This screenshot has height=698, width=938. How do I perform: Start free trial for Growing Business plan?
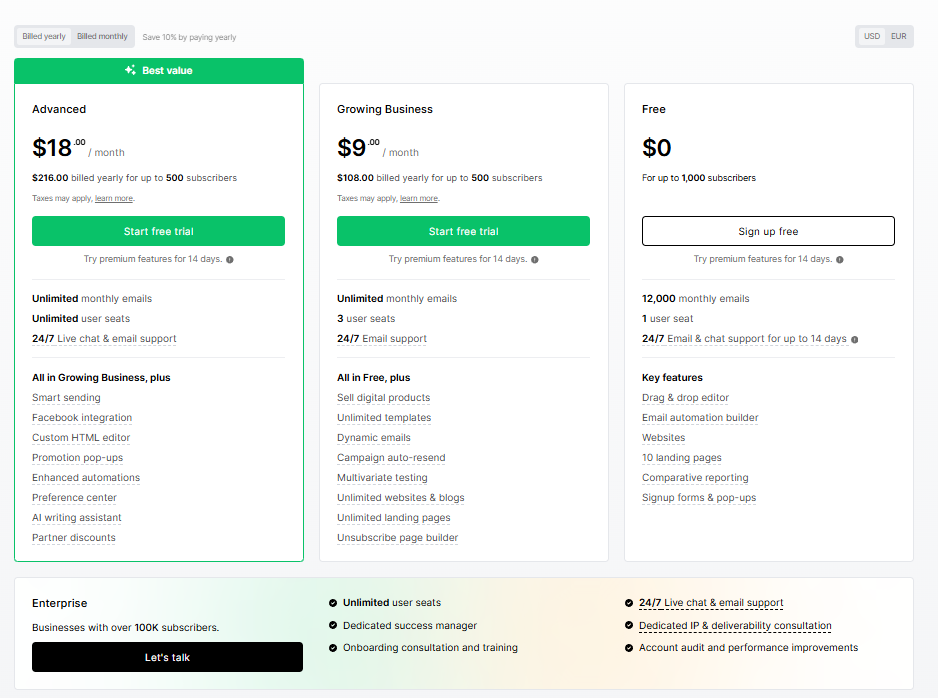click(x=463, y=231)
